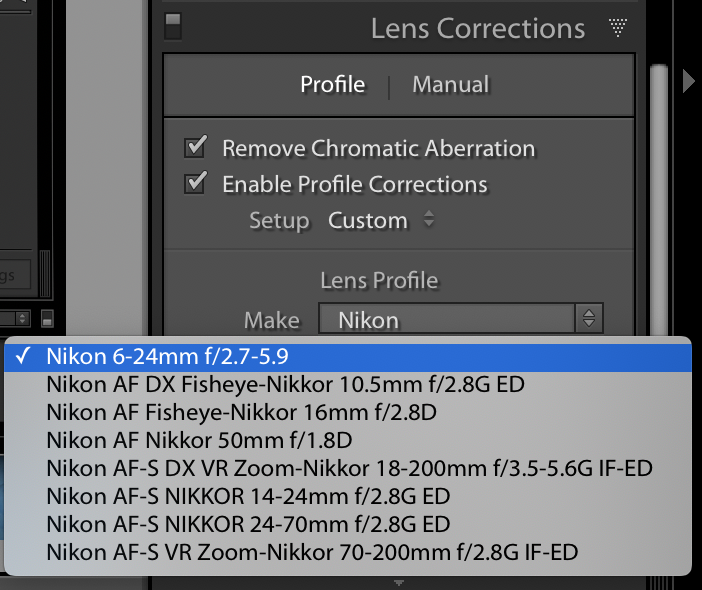Screen dimensions: 702x590
Task: Pick Nikon AF Nikkor 50mm f/1.8D
Action: pyautogui.click(x=348, y=440)
